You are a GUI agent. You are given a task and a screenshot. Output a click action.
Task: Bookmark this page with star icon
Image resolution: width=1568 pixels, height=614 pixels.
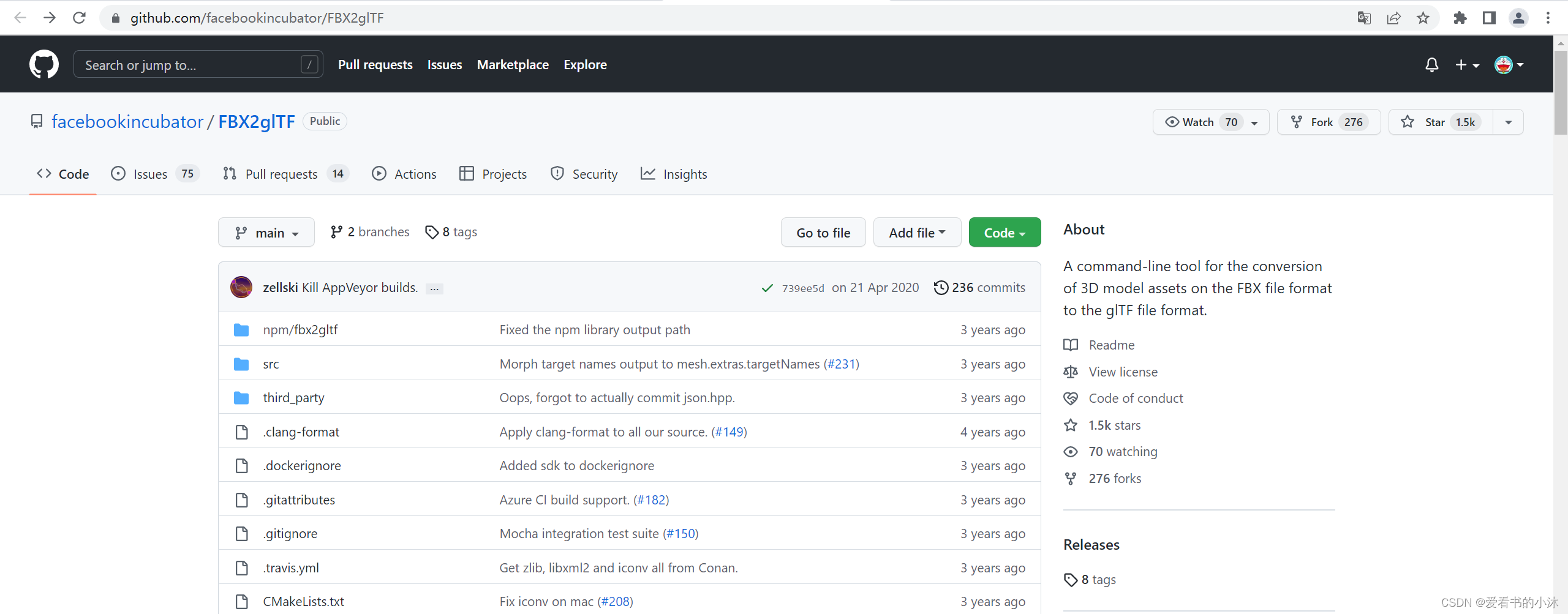click(1423, 18)
